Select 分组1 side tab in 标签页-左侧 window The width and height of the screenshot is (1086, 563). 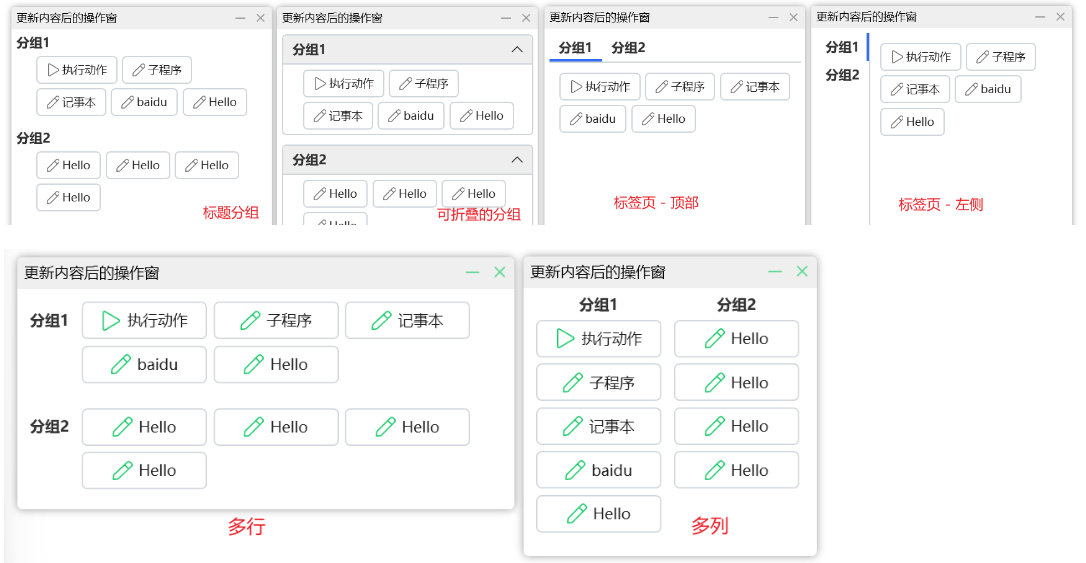pyautogui.click(x=842, y=47)
